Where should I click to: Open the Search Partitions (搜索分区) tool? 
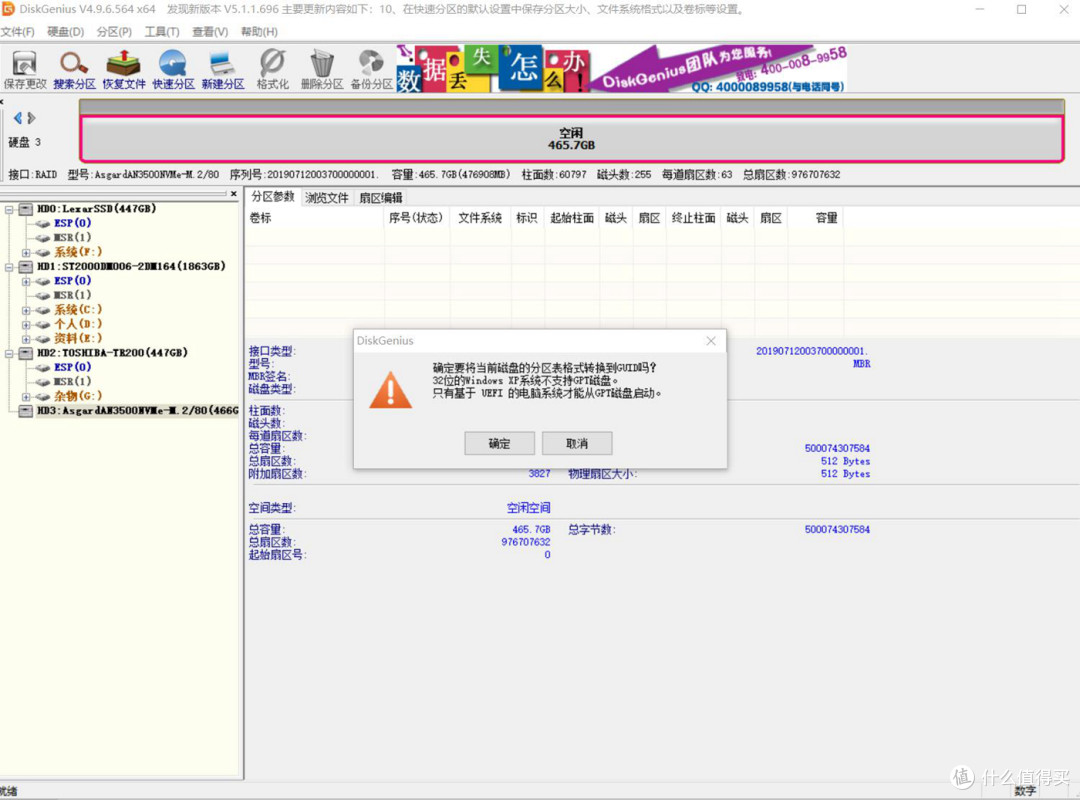tap(74, 70)
